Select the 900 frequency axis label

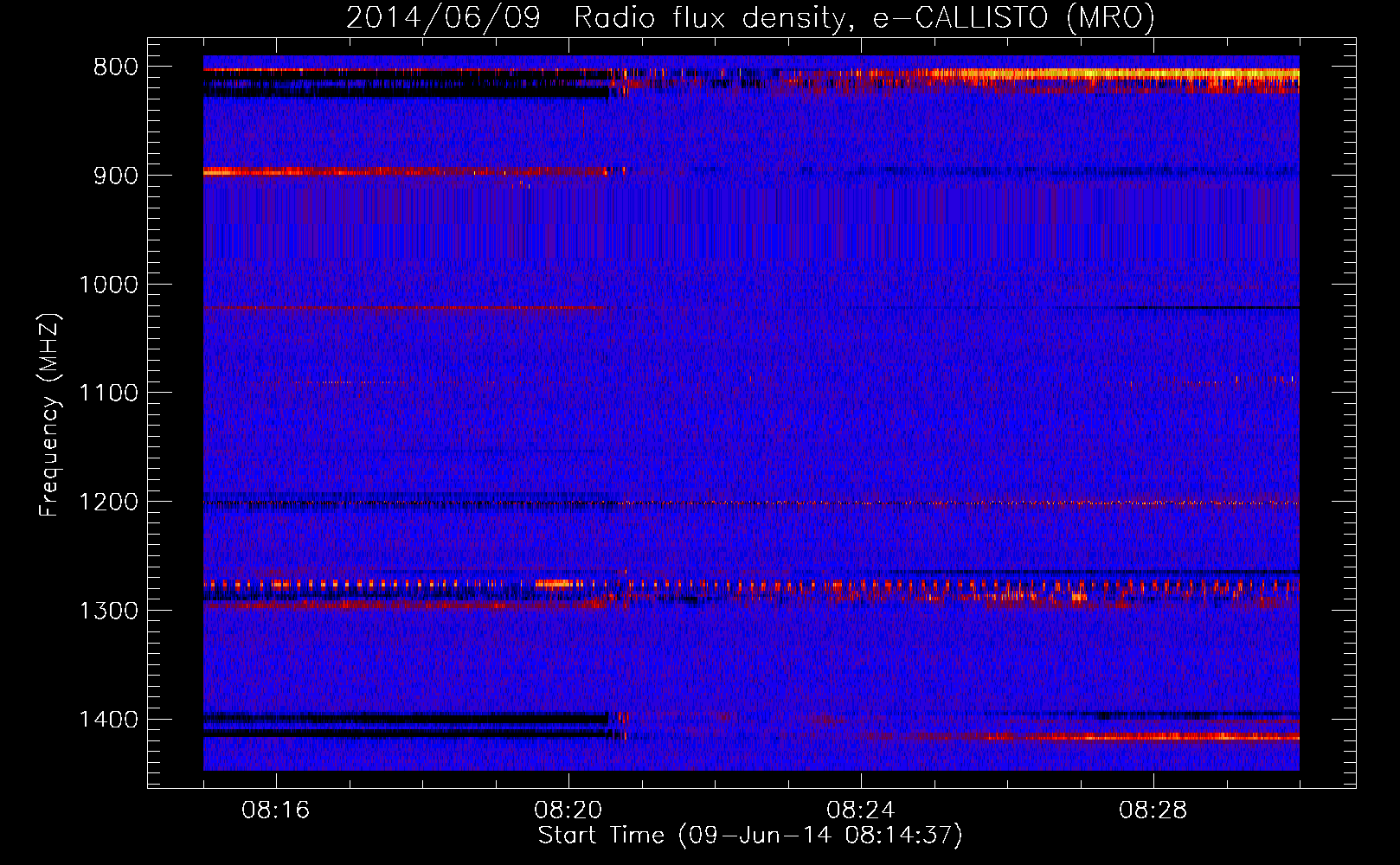pyautogui.click(x=116, y=176)
